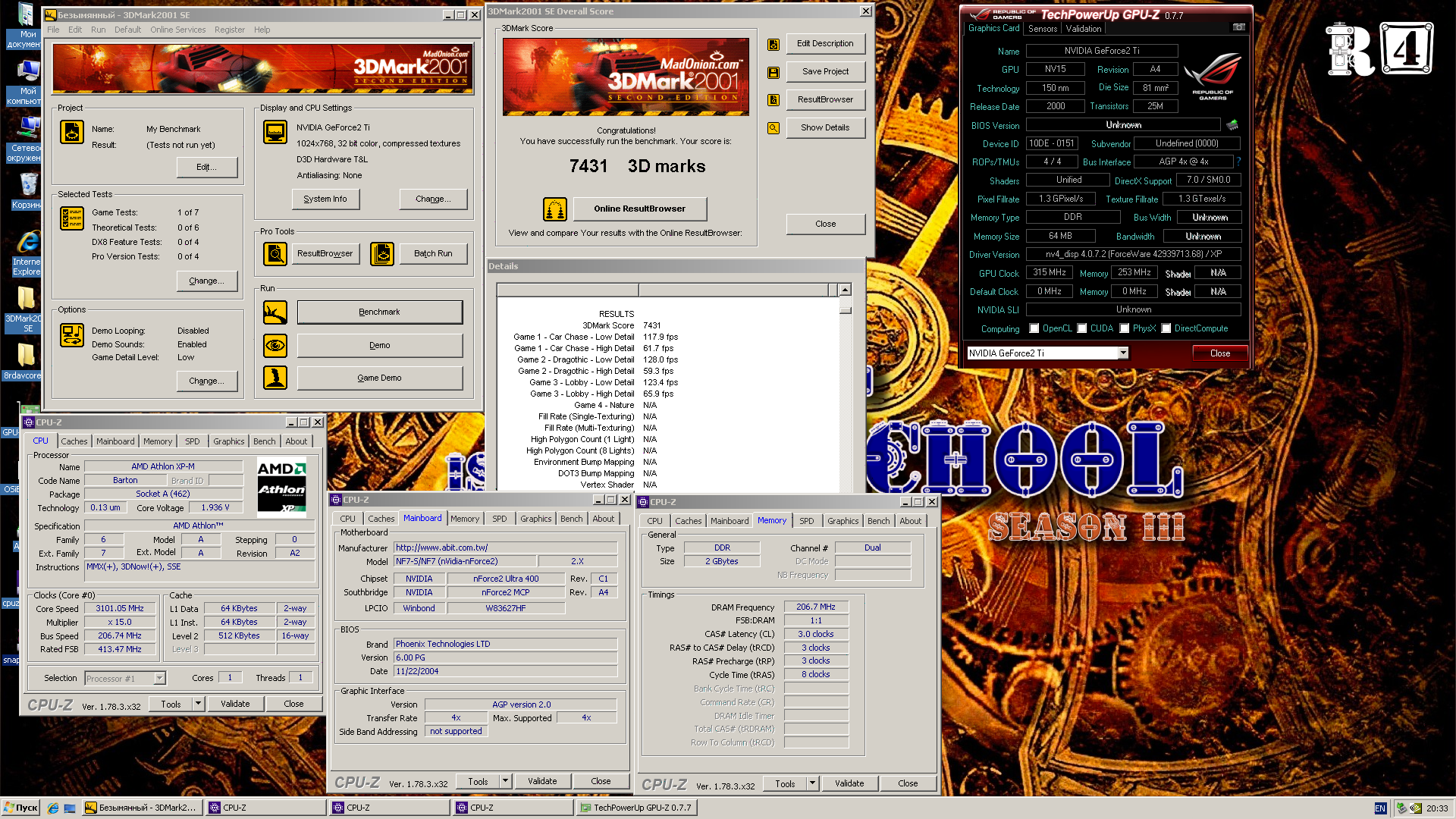Click the System Info button
This screenshot has height=819, width=1456.
325,199
